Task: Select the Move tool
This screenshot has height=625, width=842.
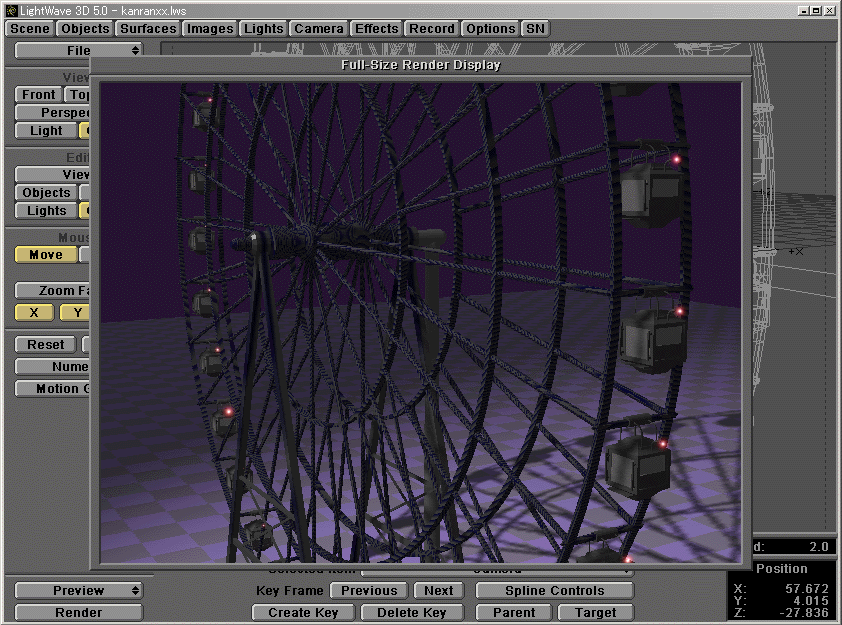Action: pos(45,254)
